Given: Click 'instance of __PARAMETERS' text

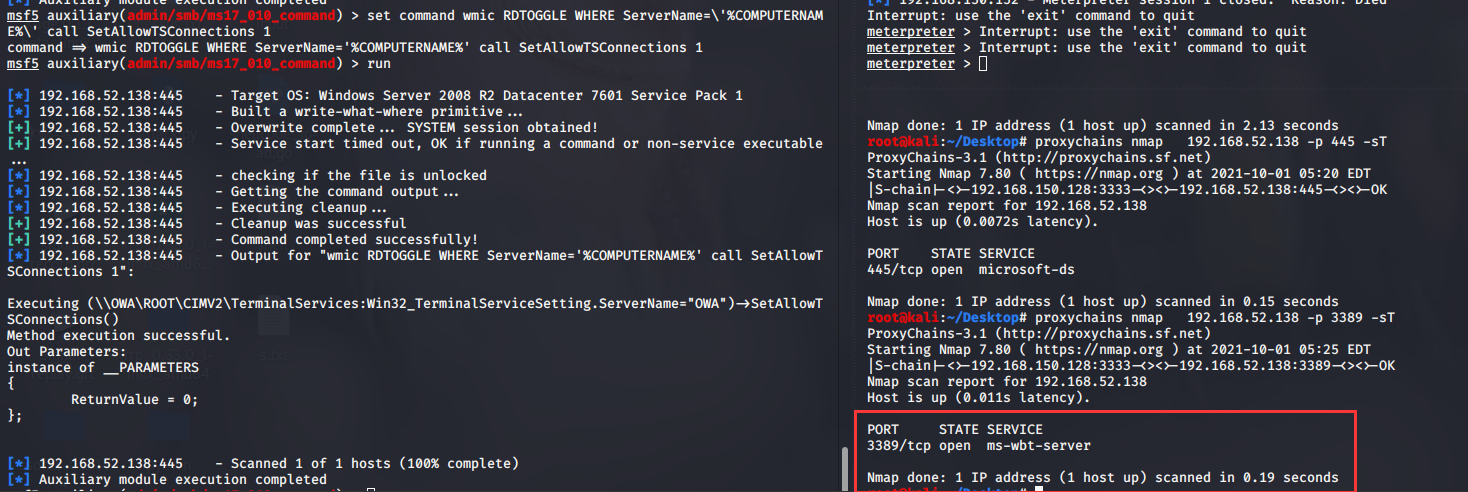Looking at the screenshot, I should point(103,368).
